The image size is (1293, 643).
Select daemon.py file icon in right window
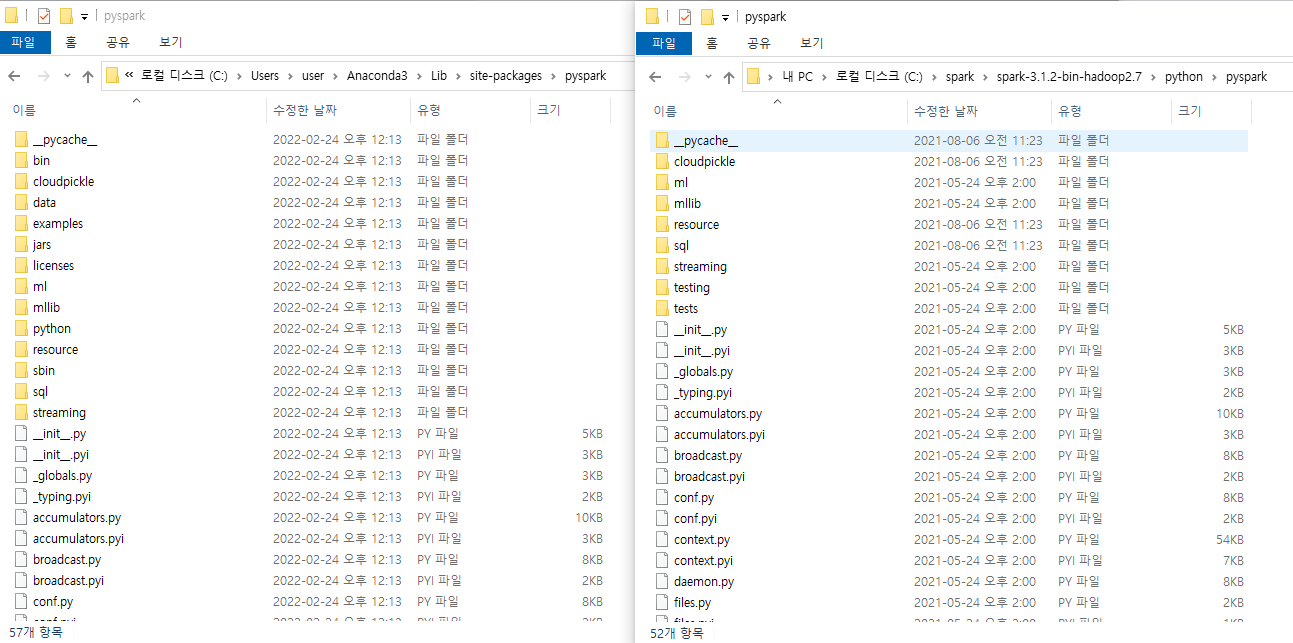[x=663, y=581]
